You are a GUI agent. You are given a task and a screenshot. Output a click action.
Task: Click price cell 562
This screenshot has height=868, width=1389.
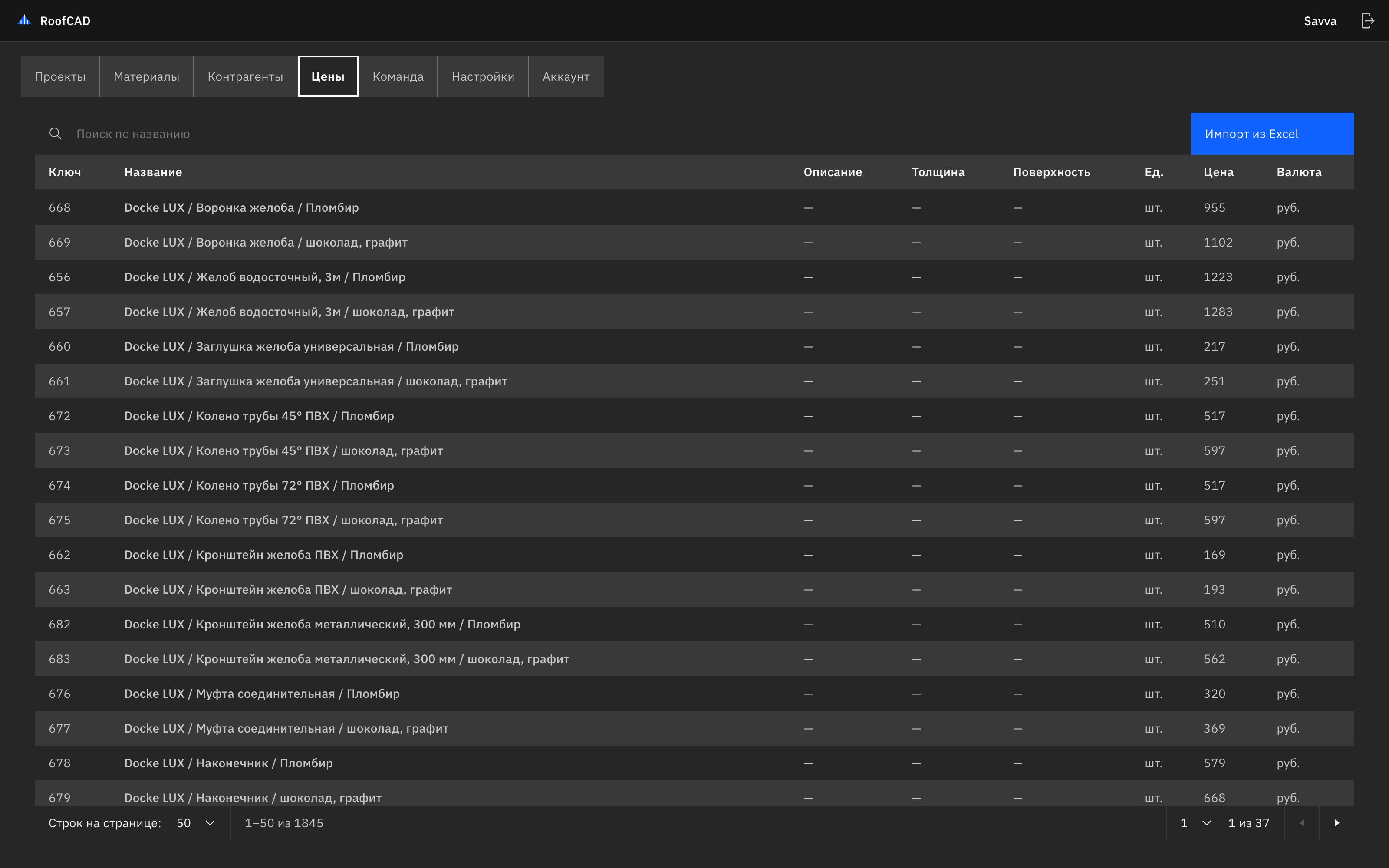point(1215,659)
